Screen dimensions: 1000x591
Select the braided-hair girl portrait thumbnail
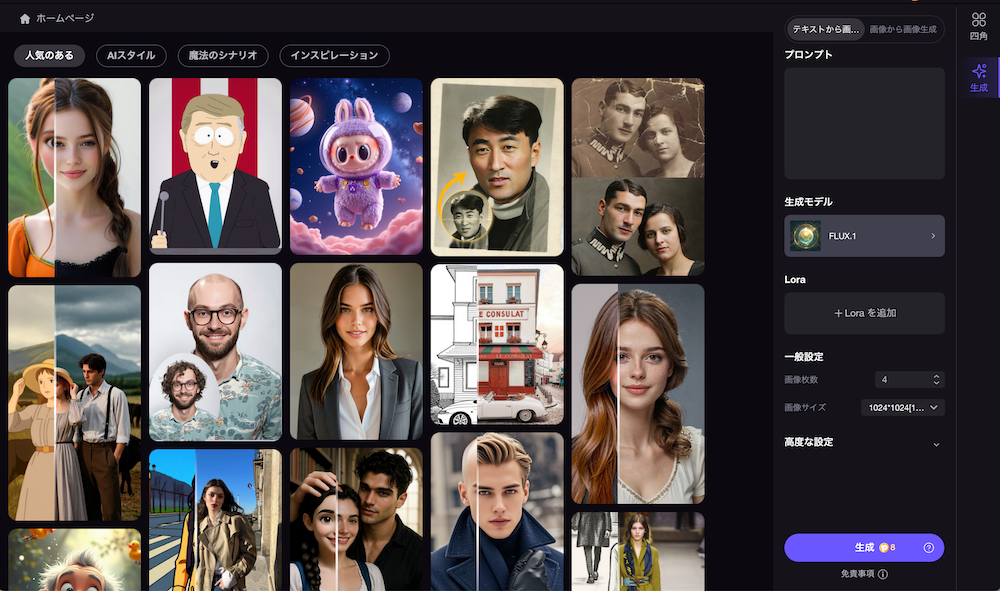coord(75,177)
